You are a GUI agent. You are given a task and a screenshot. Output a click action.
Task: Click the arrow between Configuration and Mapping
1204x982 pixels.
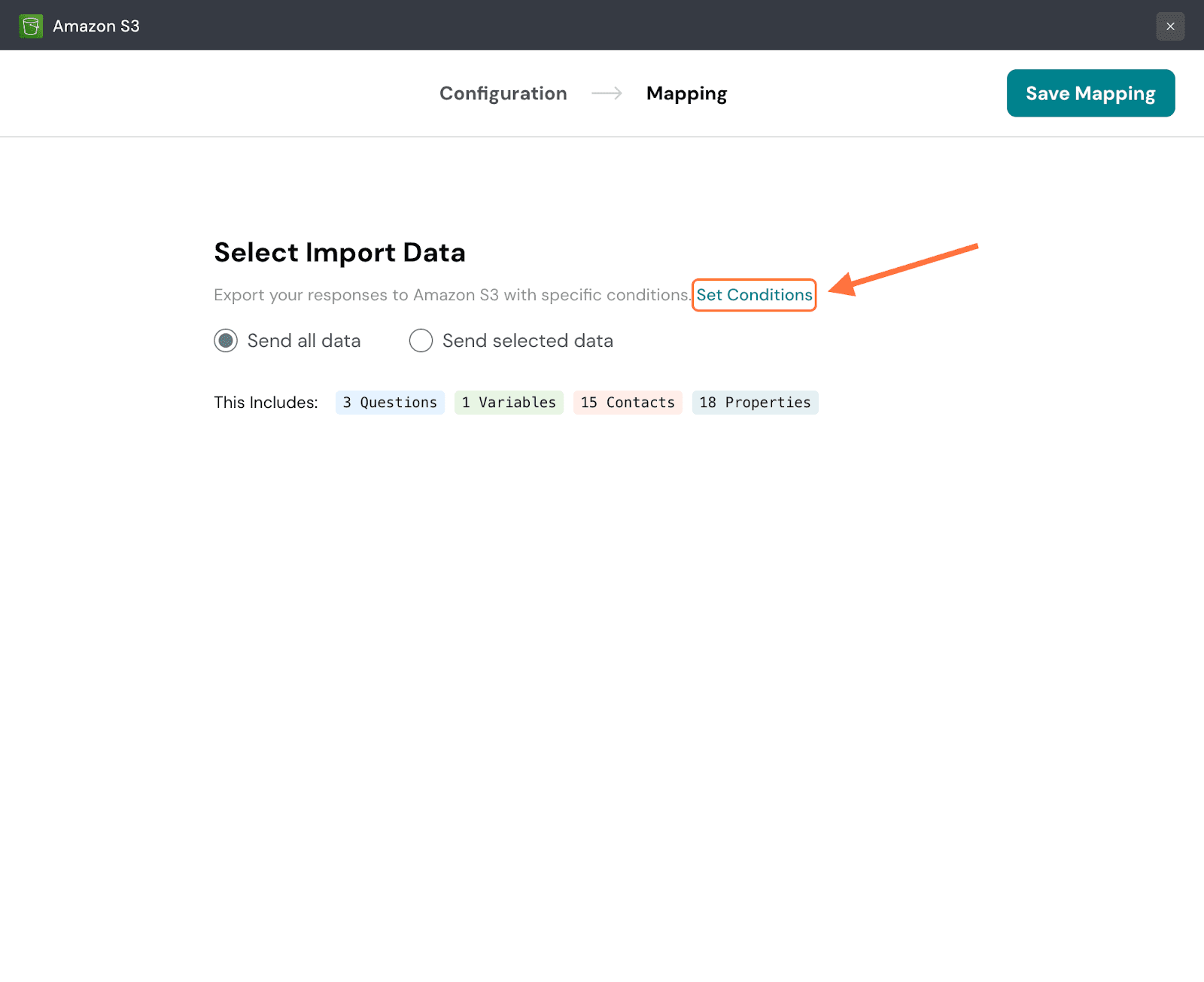[607, 93]
